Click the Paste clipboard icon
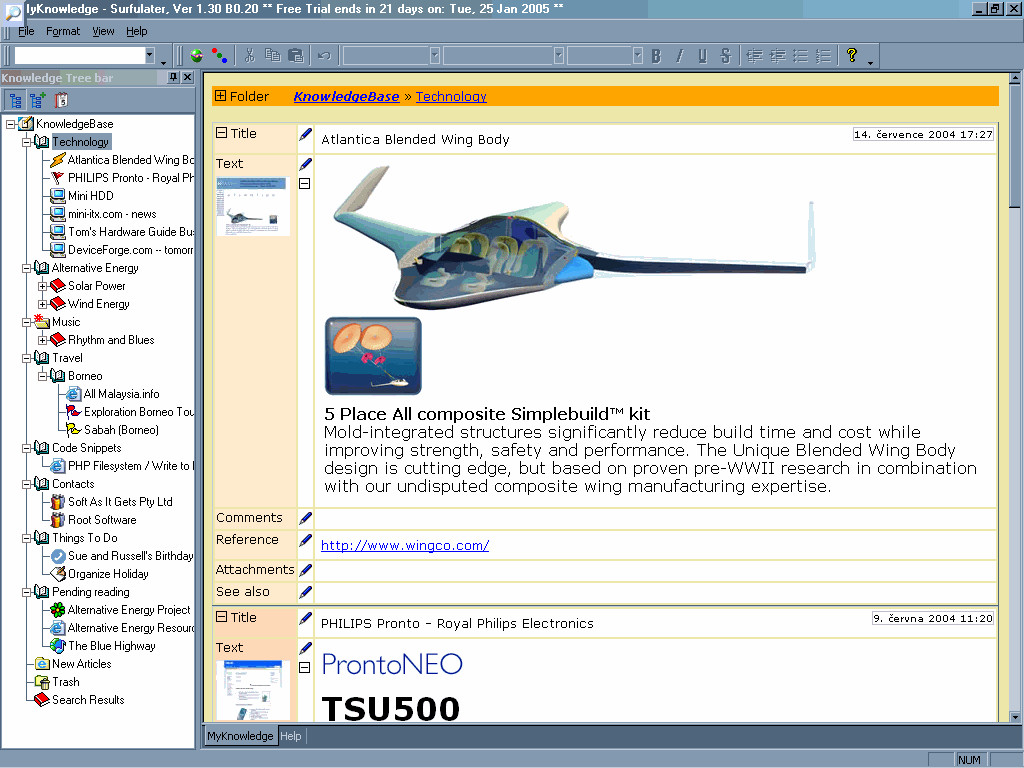Image resolution: width=1024 pixels, height=768 pixels. coord(296,56)
